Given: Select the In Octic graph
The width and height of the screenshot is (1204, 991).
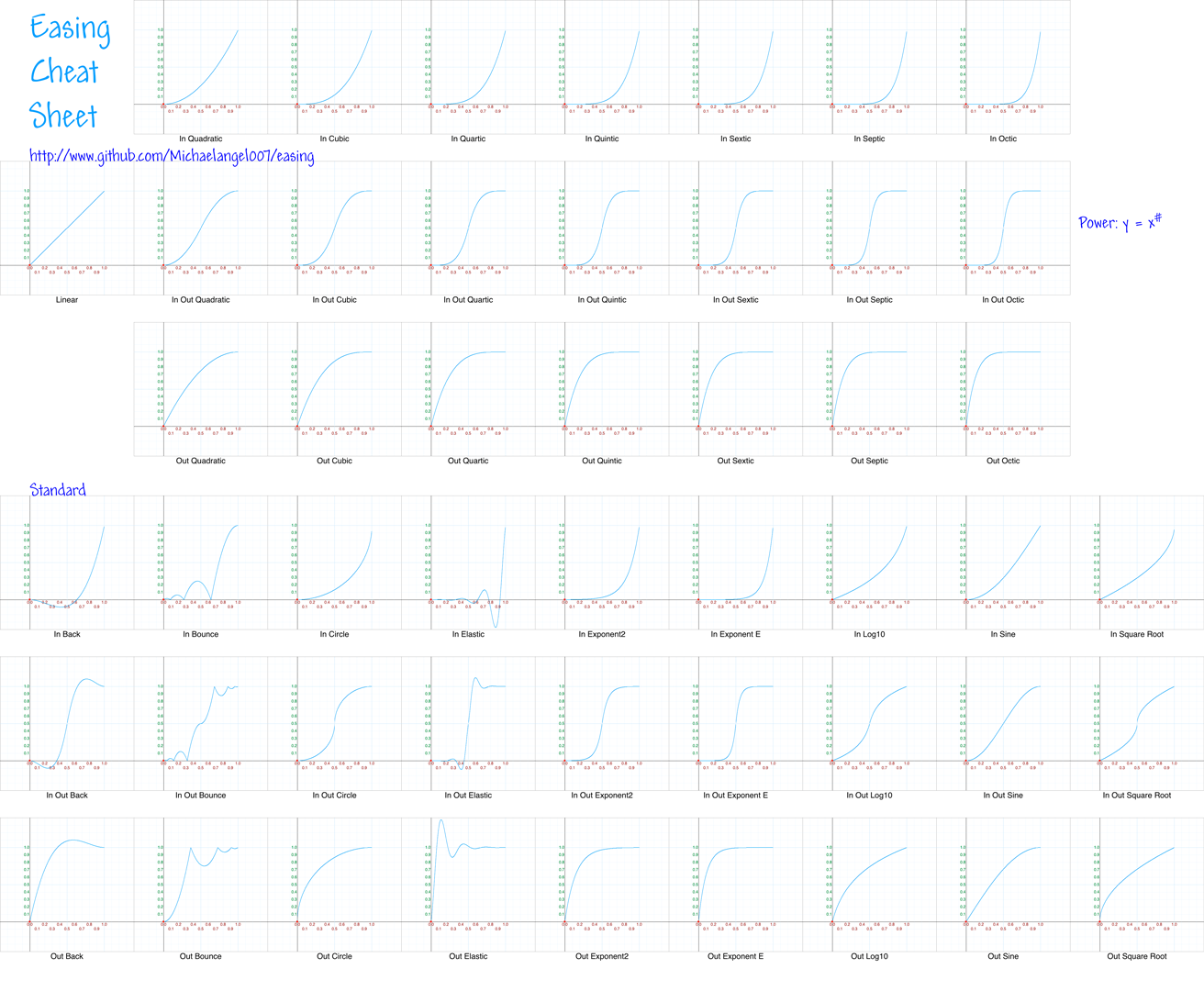Looking at the screenshot, I should (1003, 67).
